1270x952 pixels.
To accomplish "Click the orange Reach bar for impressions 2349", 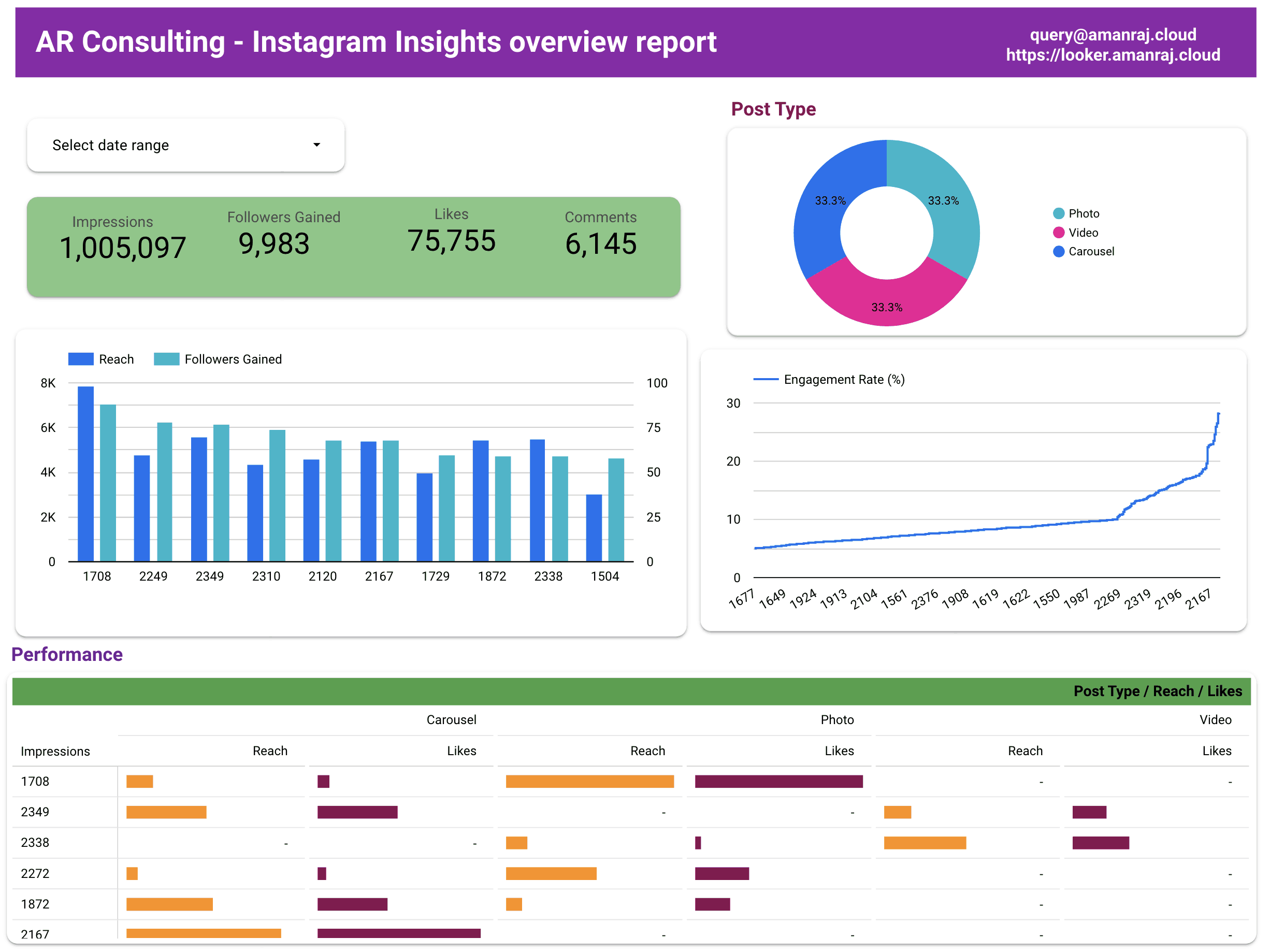I will pyautogui.click(x=166, y=812).
